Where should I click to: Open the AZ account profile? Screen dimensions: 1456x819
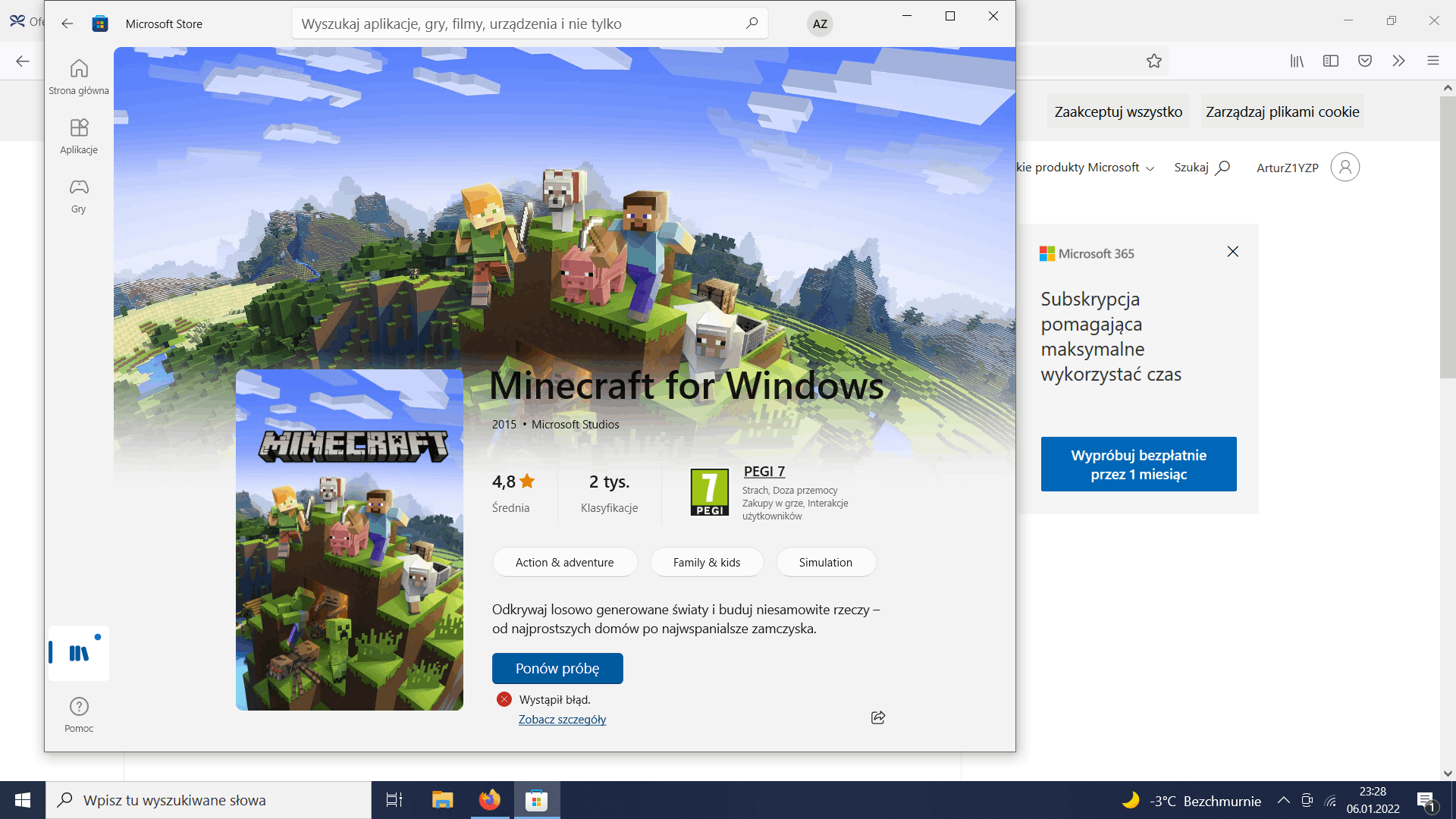pos(820,24)
